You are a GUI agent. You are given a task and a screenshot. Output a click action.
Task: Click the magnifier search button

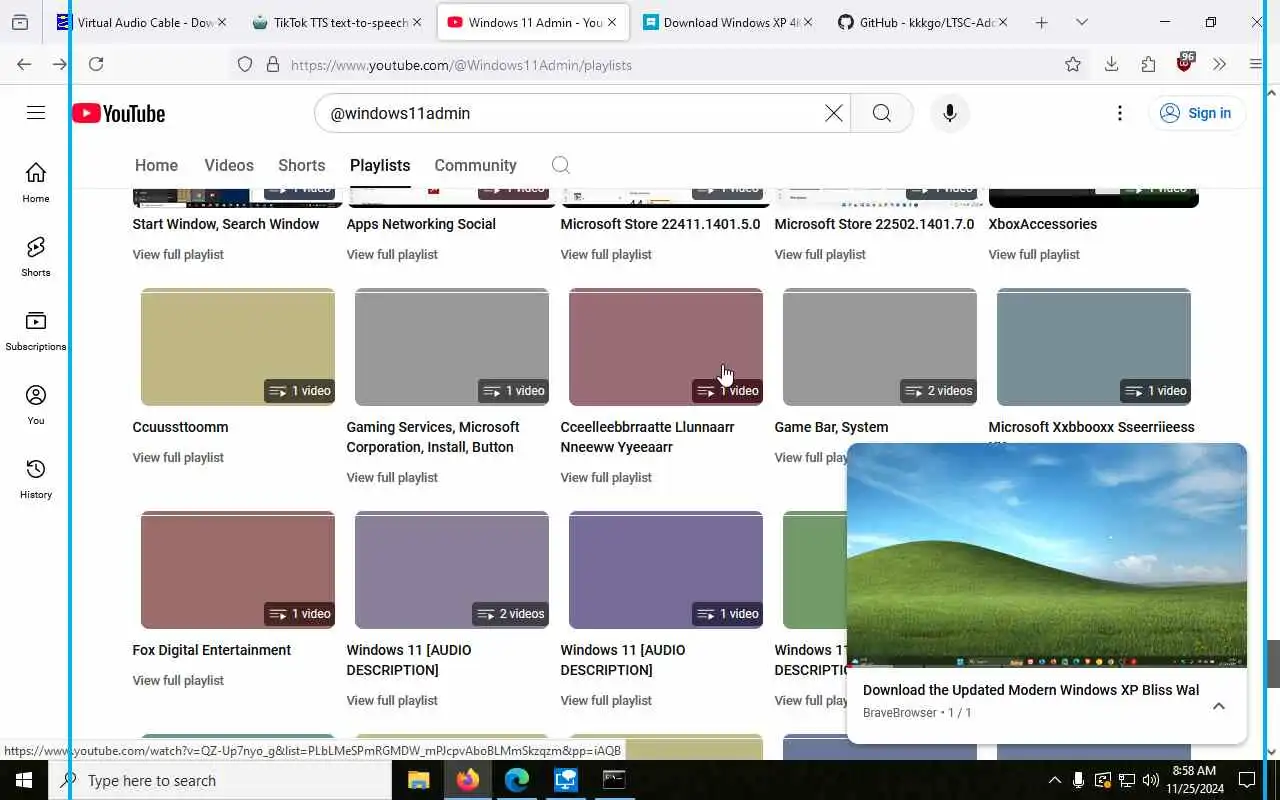(881, 113)
